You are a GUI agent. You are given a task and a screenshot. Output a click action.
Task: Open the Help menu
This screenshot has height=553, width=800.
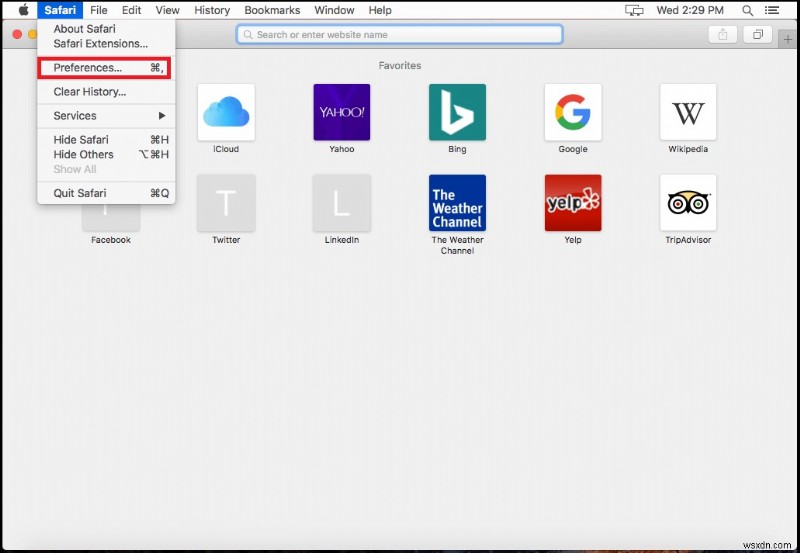pyautogui.click(x=380, y=10)
